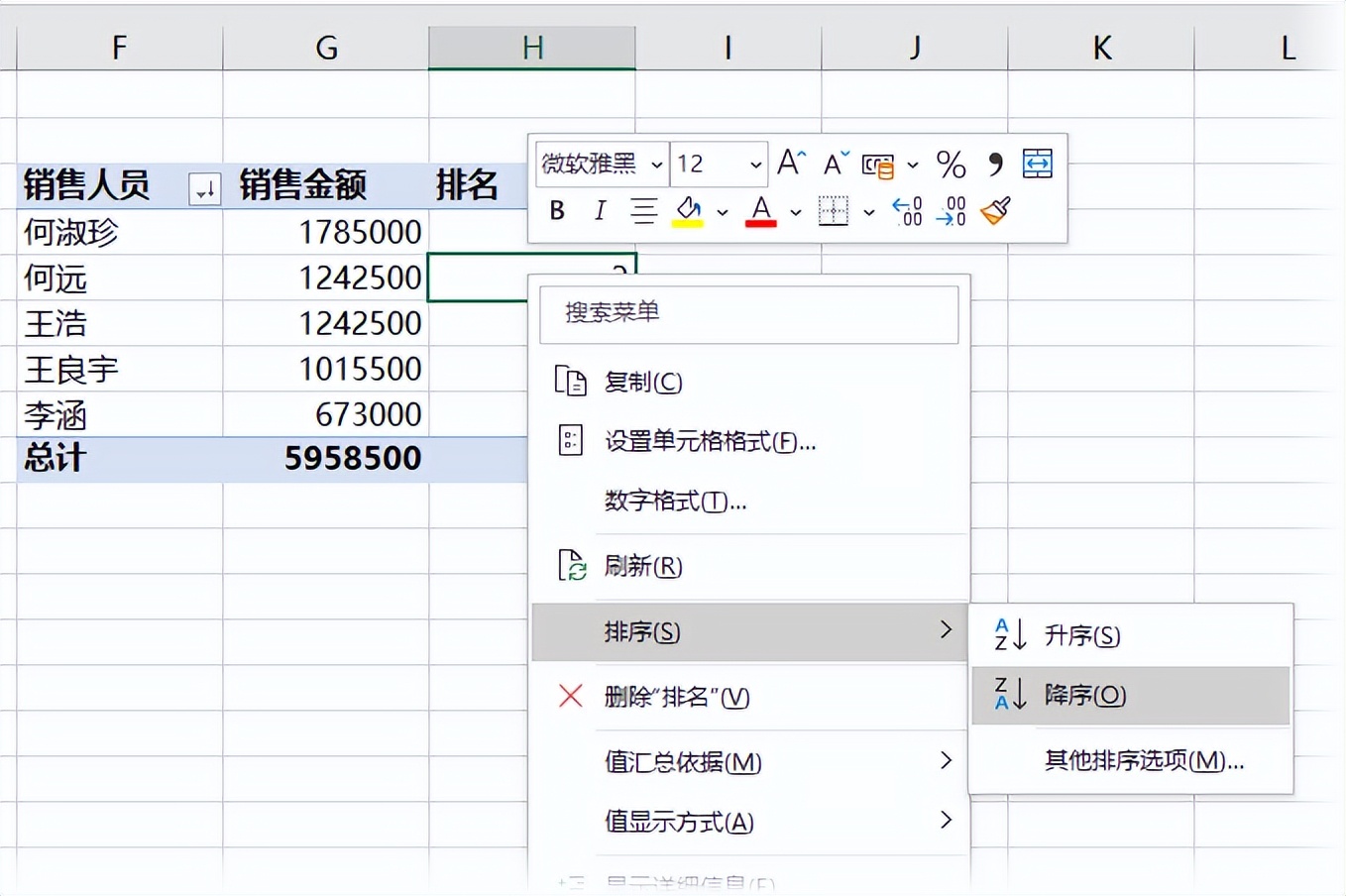Viewport: 1346px width, 896px height.
Task: Expand border style options arrow
Action: [x=868, y=212]
